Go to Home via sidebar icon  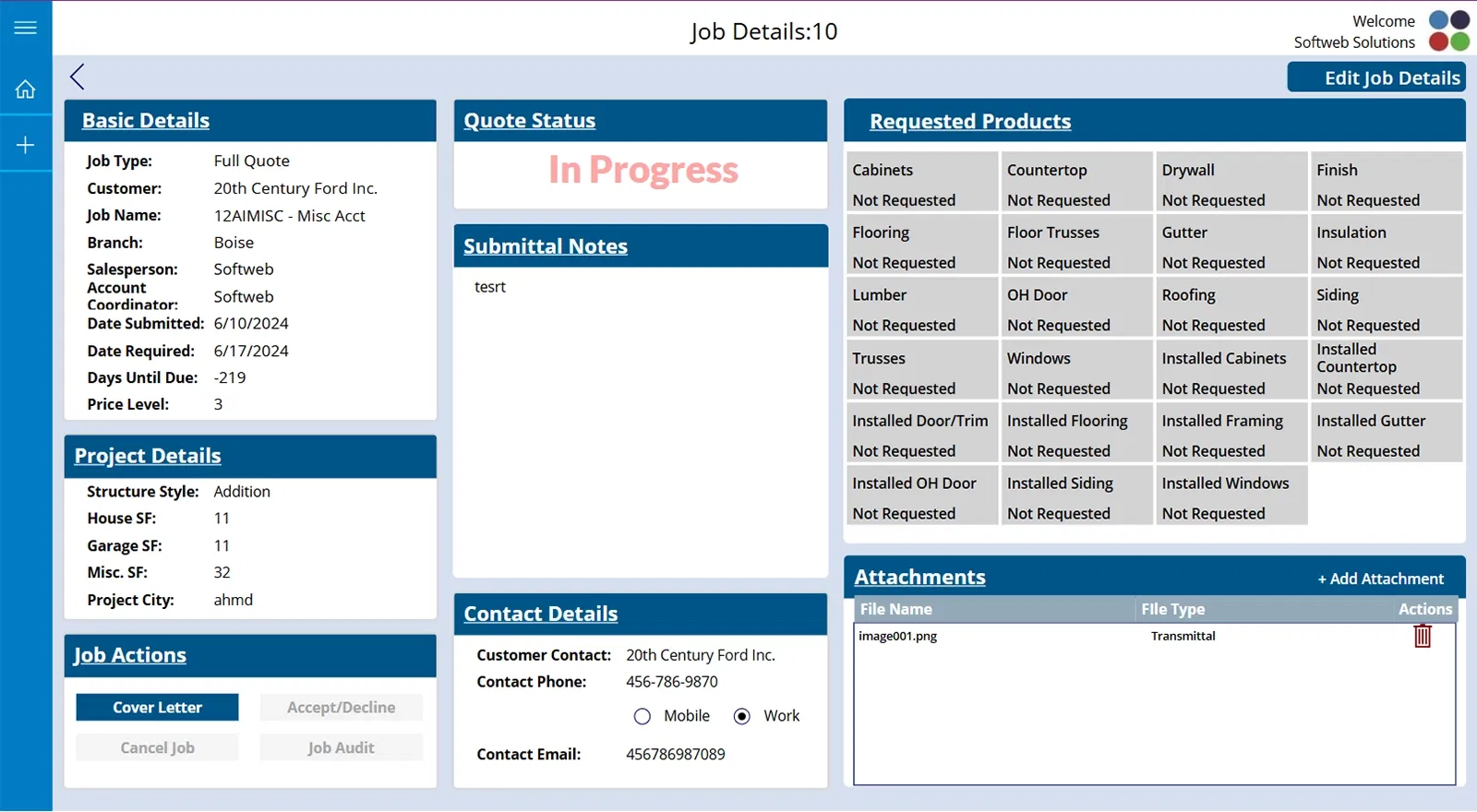coord(26,90)
